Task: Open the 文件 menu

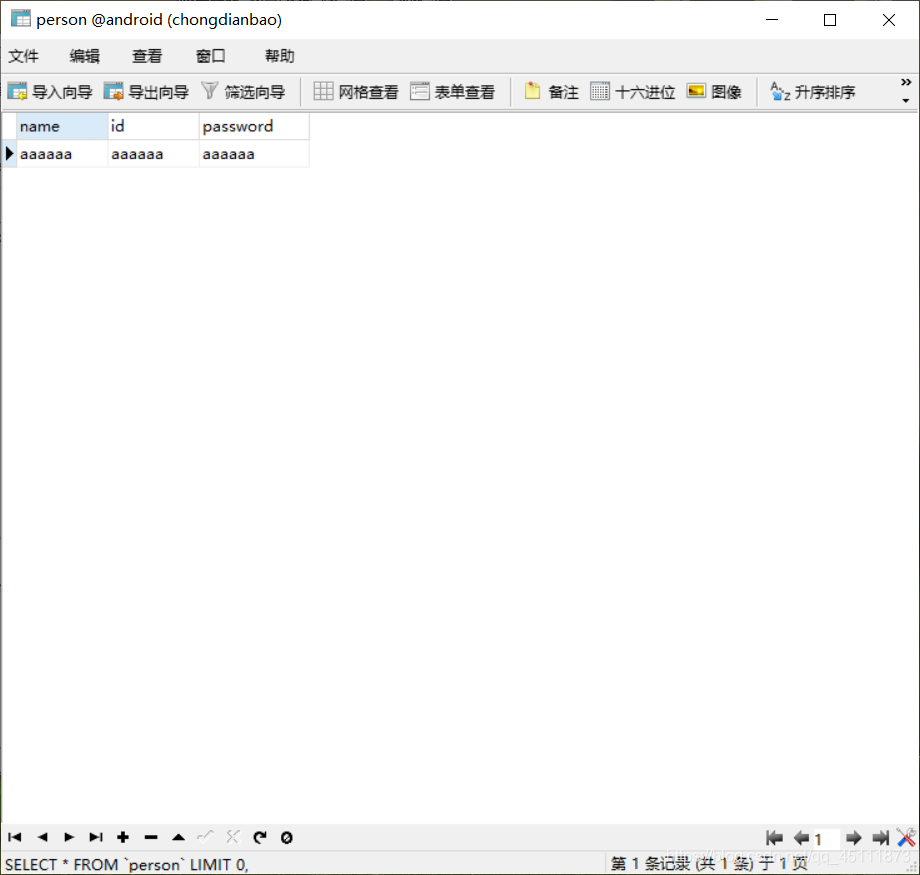Action: click(23, 56)
